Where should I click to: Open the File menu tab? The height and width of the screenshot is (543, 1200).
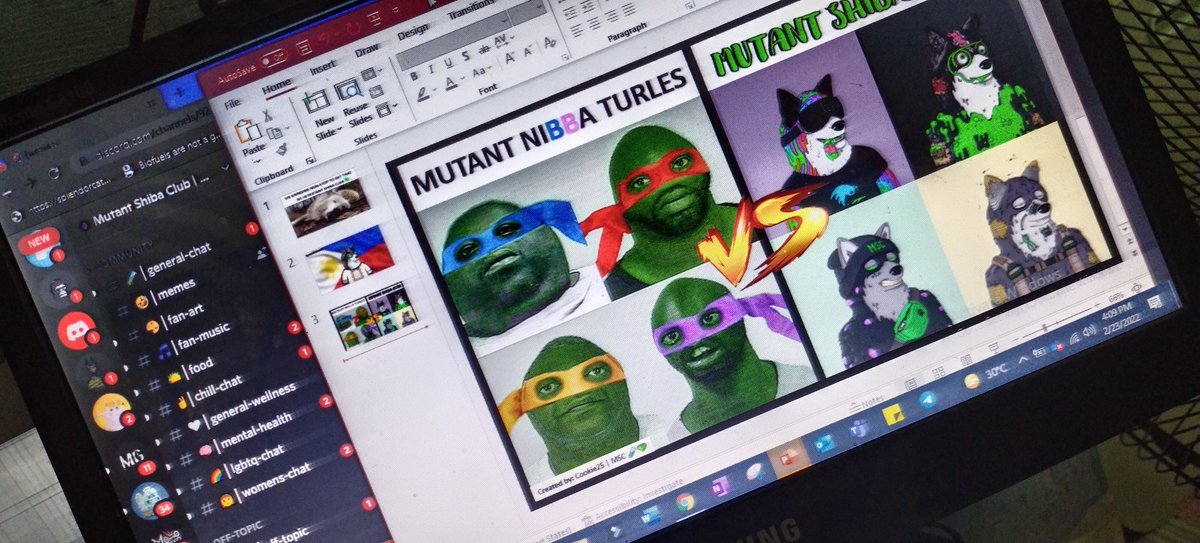pyautogui.click(x=233, y=102)
